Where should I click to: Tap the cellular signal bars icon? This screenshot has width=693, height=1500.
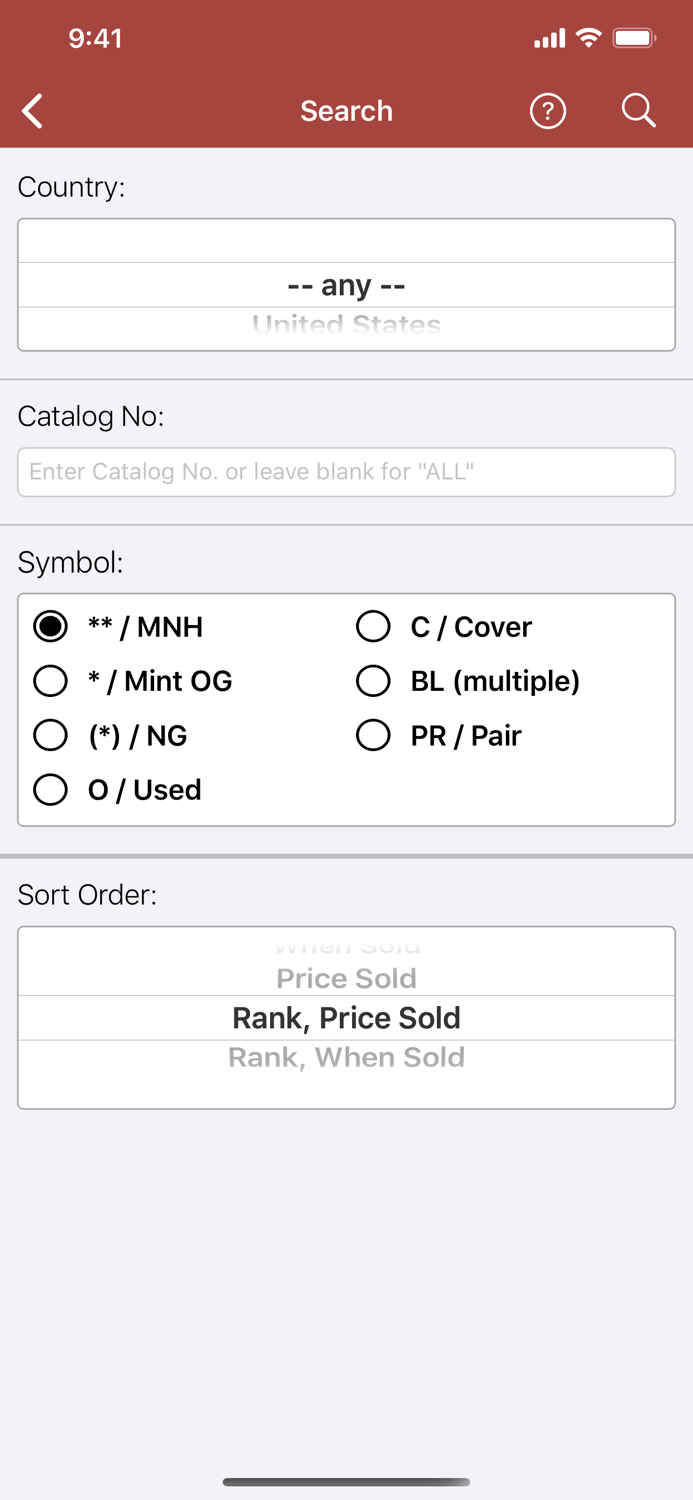coord(549,40)
